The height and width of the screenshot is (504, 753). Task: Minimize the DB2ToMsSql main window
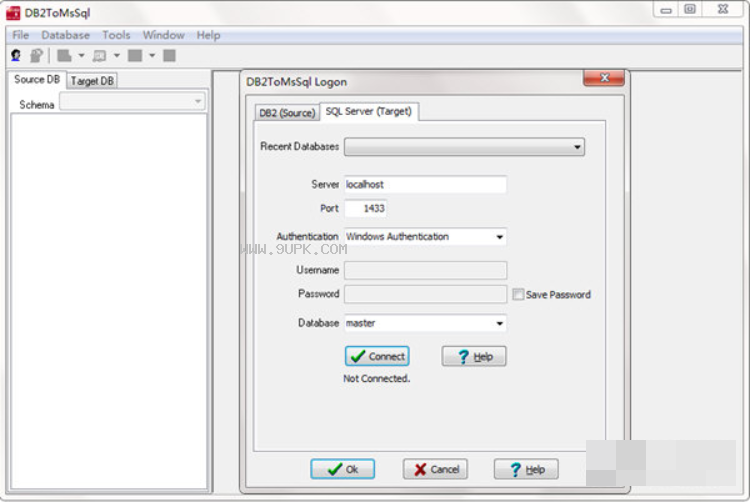(x=666, y=10)
